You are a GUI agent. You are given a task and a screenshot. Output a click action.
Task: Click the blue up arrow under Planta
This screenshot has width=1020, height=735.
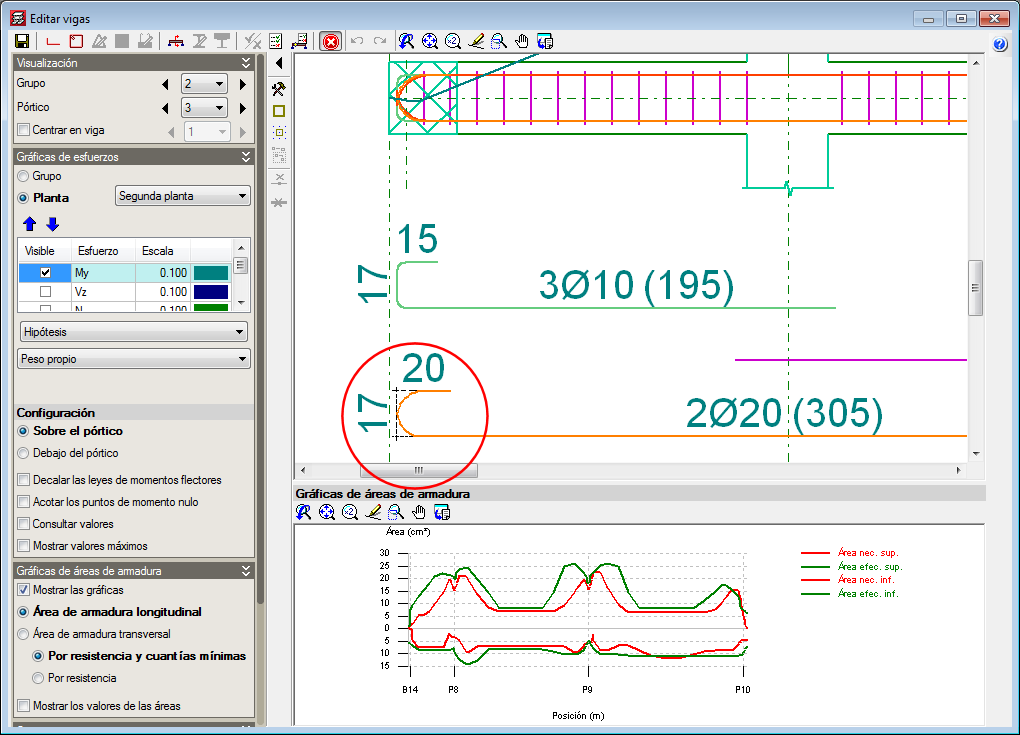[x=30, y=224]
